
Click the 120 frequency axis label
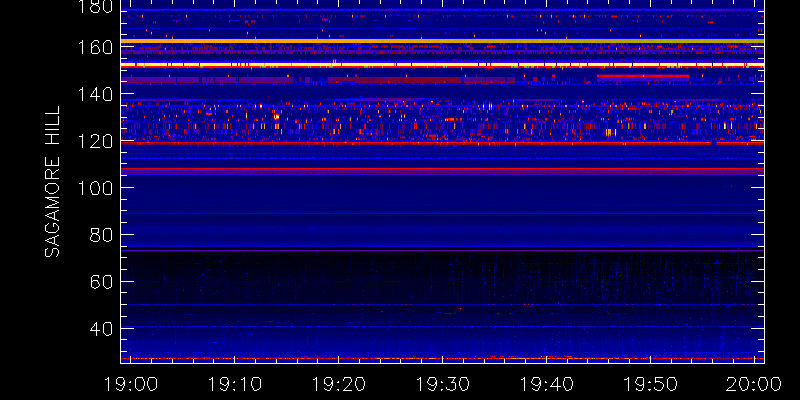(x=95, y=141)
